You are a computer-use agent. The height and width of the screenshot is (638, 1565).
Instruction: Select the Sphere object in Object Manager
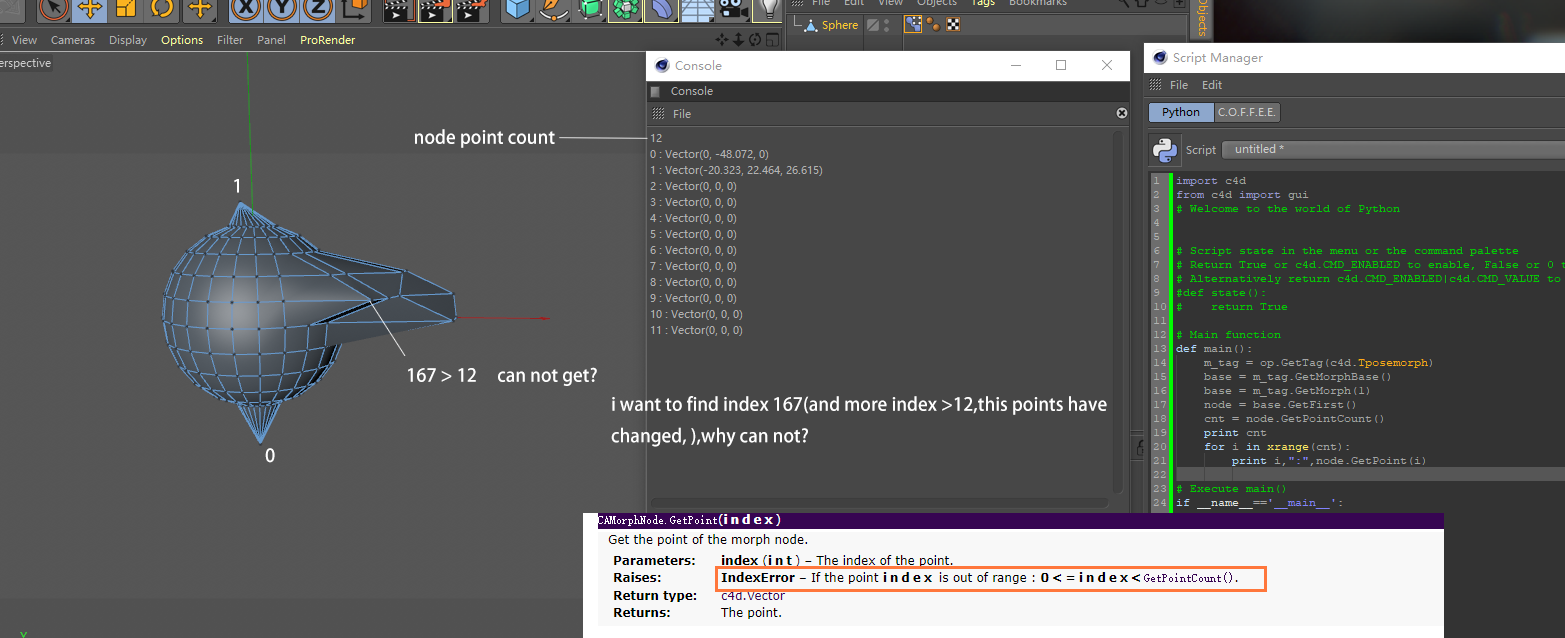(x=839, y=25)
